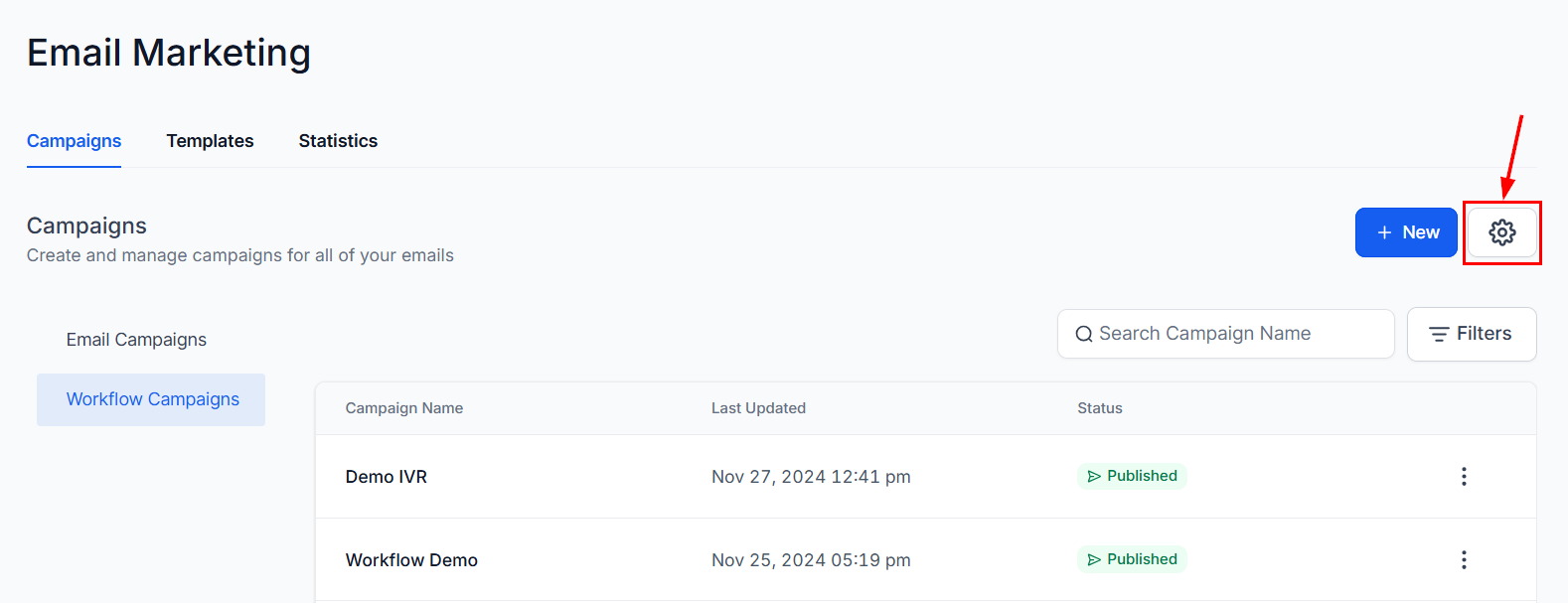The height and width of the screenshot is (603, 1568).
Task: Switch to the Statistics tab
Action: [x=338, y=141]
